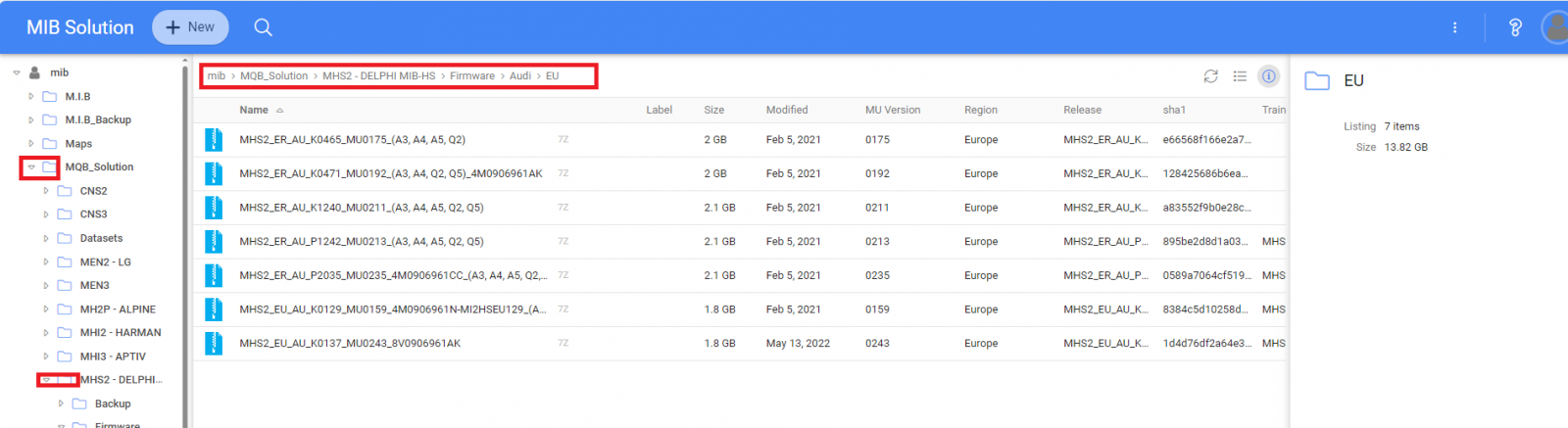The height and width of the screenshot is (428, 1568).
Task: Collapse the MQB_Solution folder arrow
Action: (x=31, y=167)
